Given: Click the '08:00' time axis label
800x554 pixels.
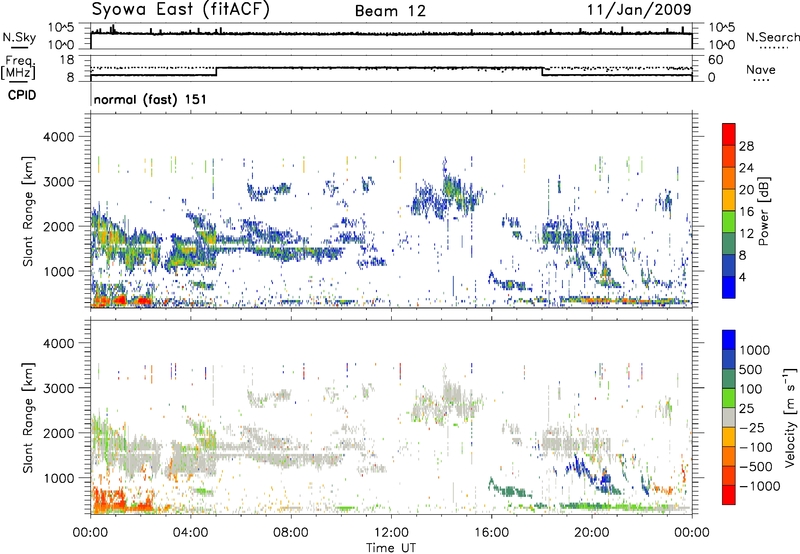Looking at the screenshot, I should tap(290, 532).
